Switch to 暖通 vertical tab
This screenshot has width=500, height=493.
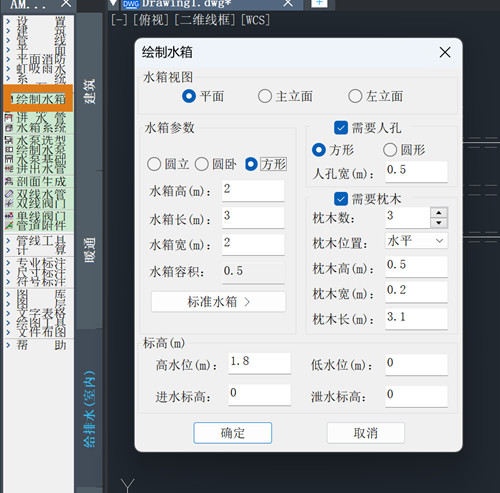89,250
